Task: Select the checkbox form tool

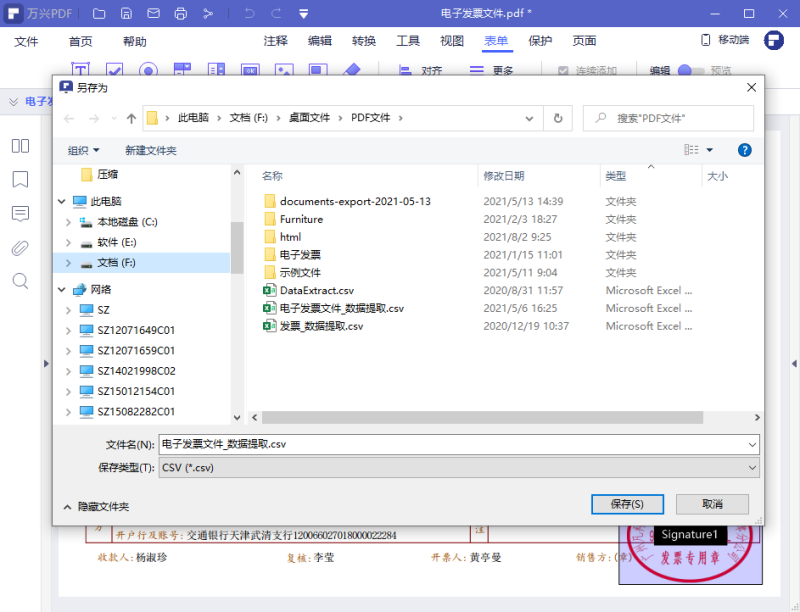Action: click(114, 70)
